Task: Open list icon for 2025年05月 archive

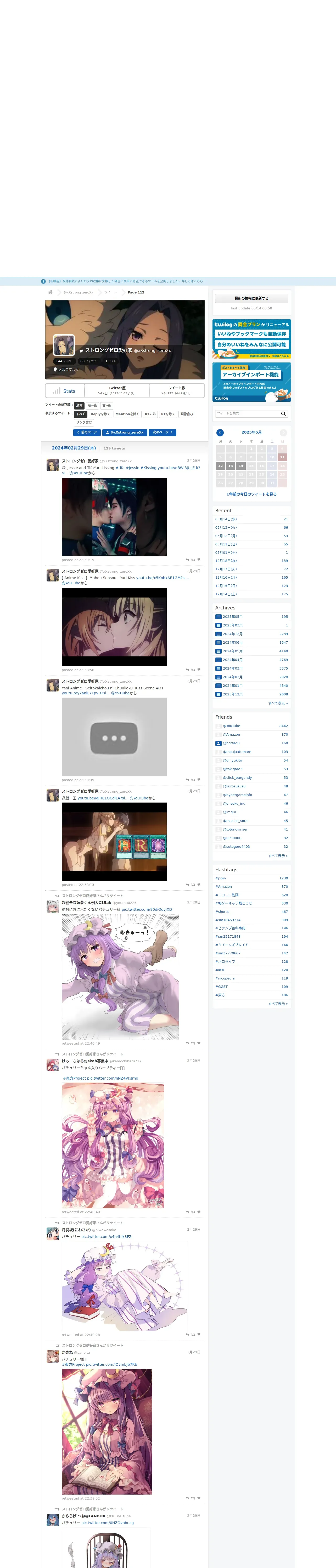Action: tap(218, 616)
